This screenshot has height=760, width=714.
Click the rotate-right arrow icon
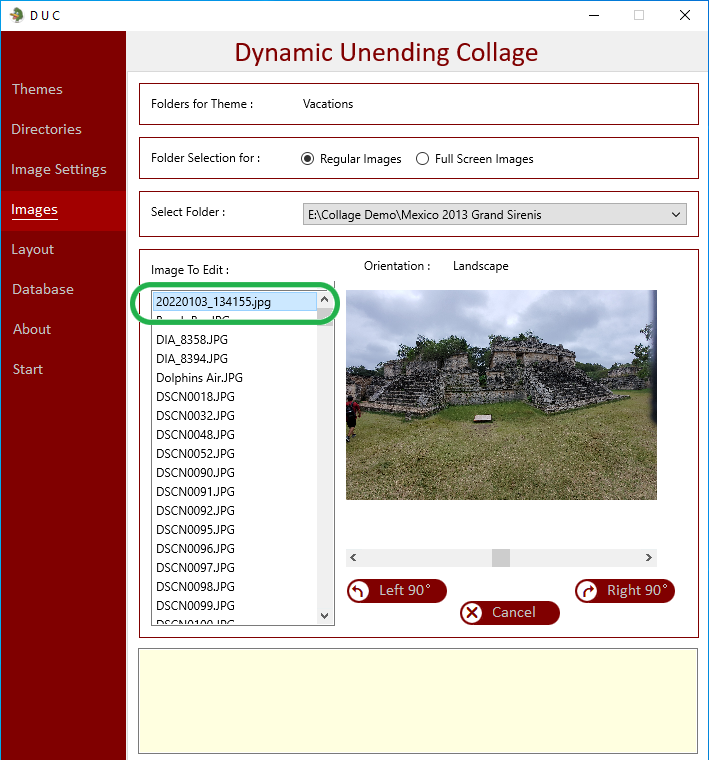click(587, 591)
